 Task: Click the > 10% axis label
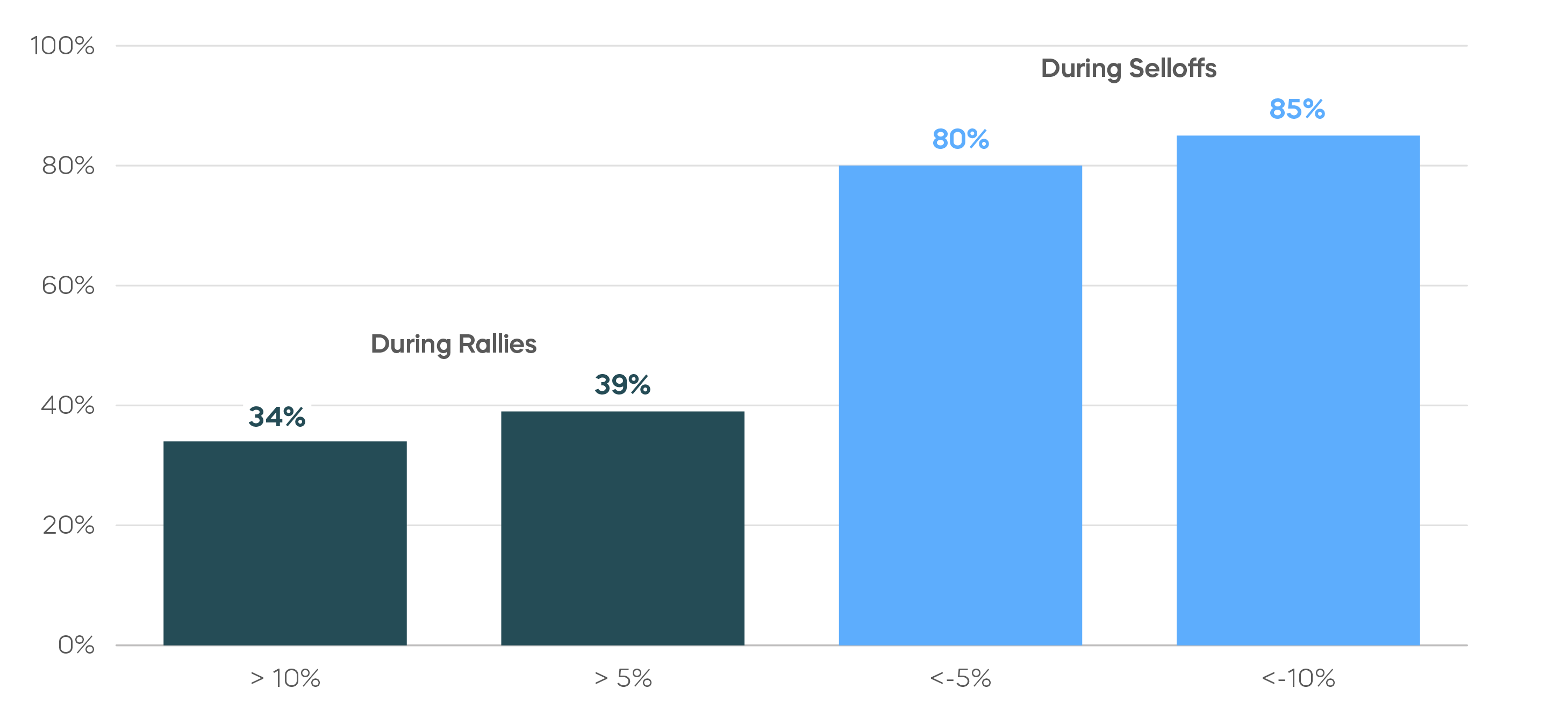[x=285, y=678]
